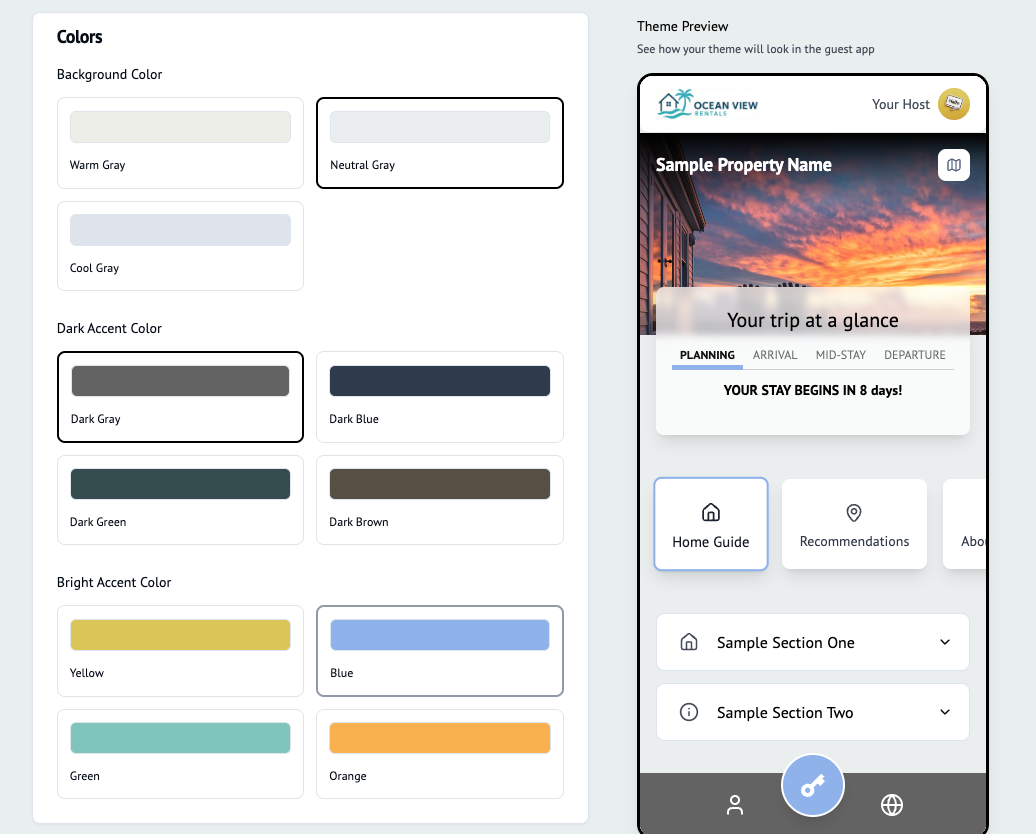
Task: Switch to the Arrival tab
Action: point(775,355)
